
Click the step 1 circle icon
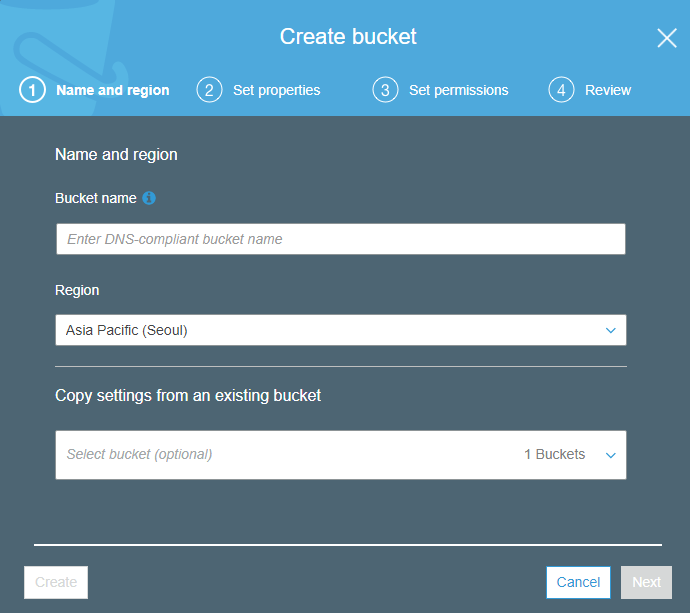click(x=32, y=90)
